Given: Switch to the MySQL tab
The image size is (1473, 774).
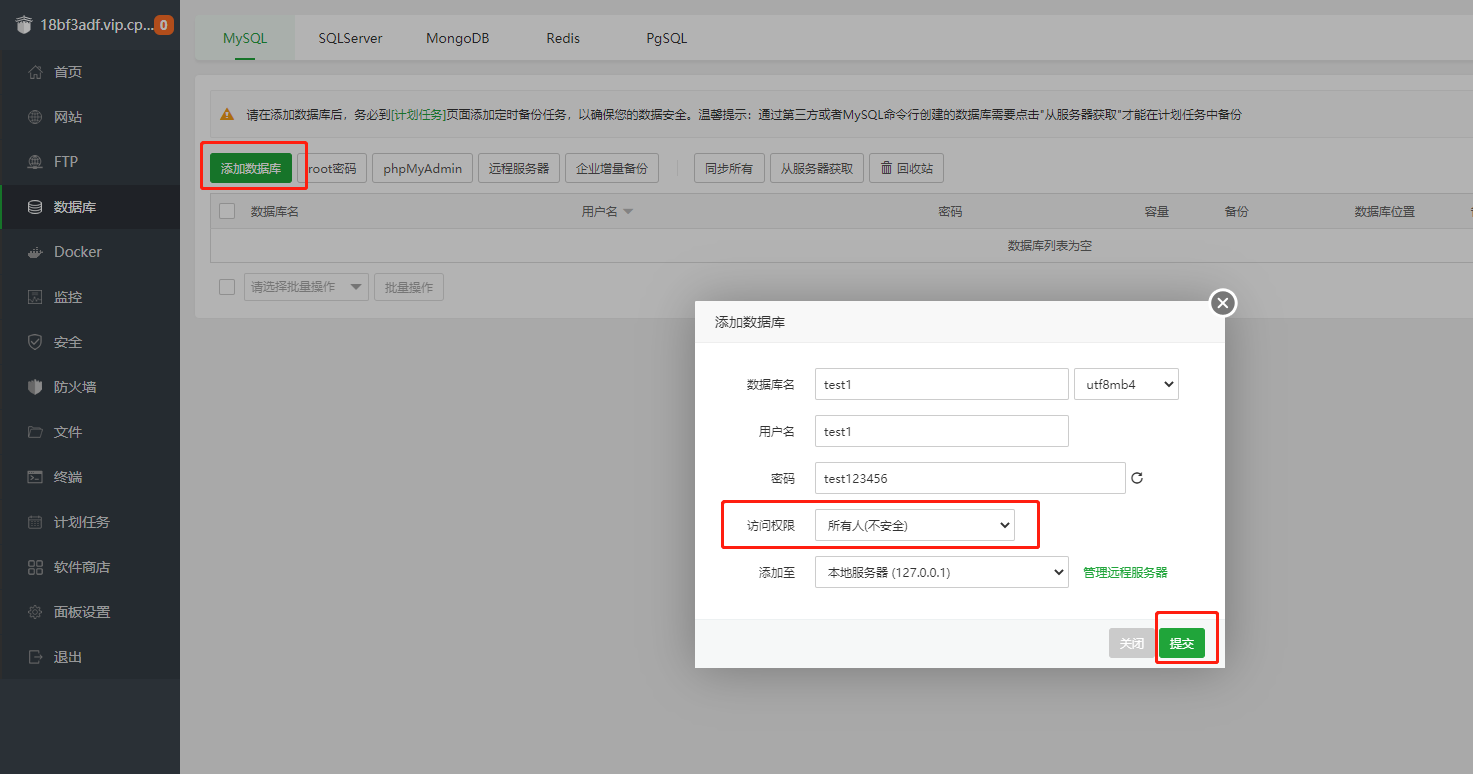Looking at the screenshot, I should (245, 38).
